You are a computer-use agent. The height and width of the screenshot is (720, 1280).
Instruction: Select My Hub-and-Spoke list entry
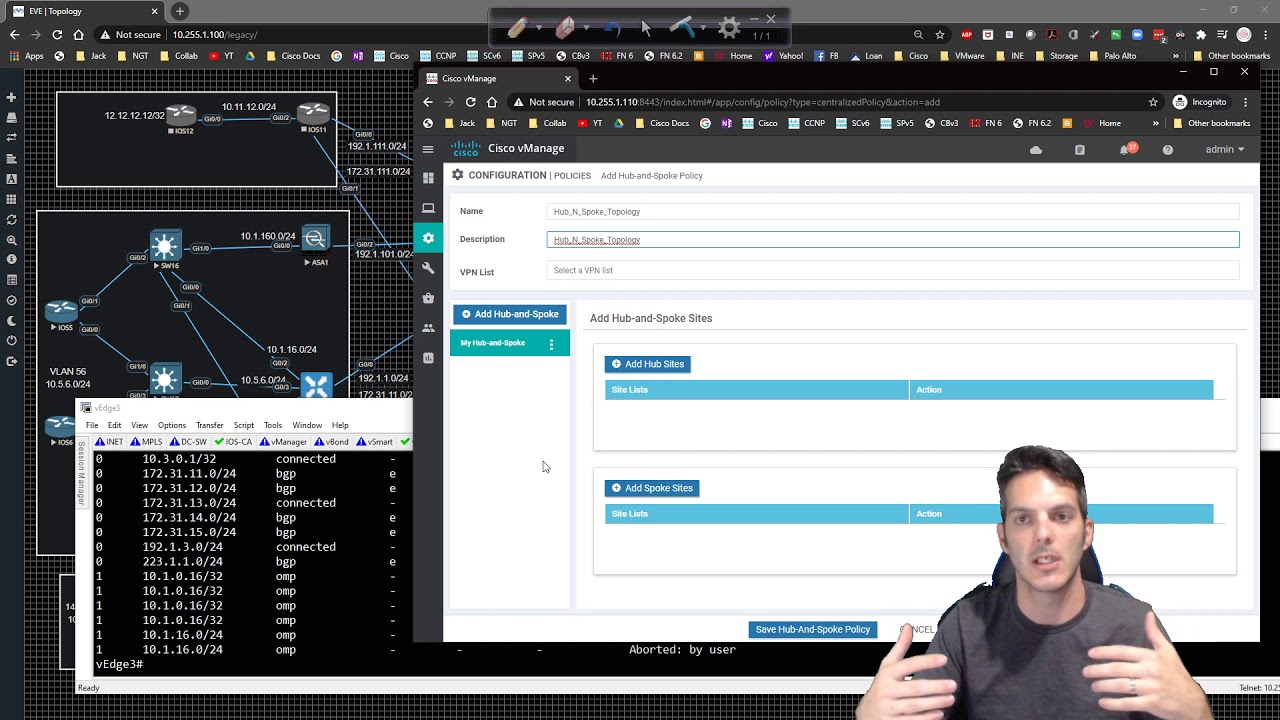[510, 343]
